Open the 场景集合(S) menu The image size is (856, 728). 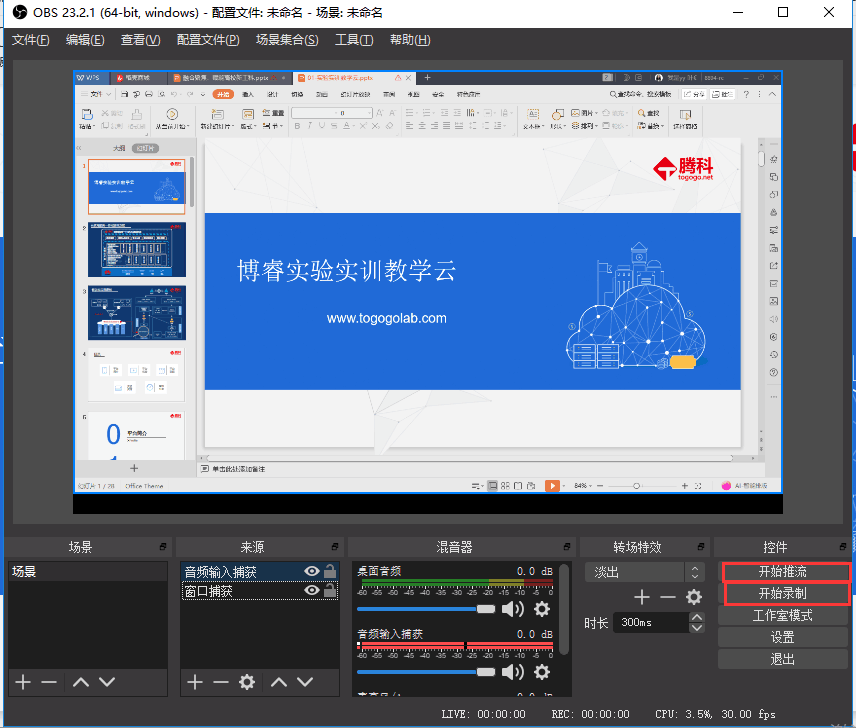287,40
